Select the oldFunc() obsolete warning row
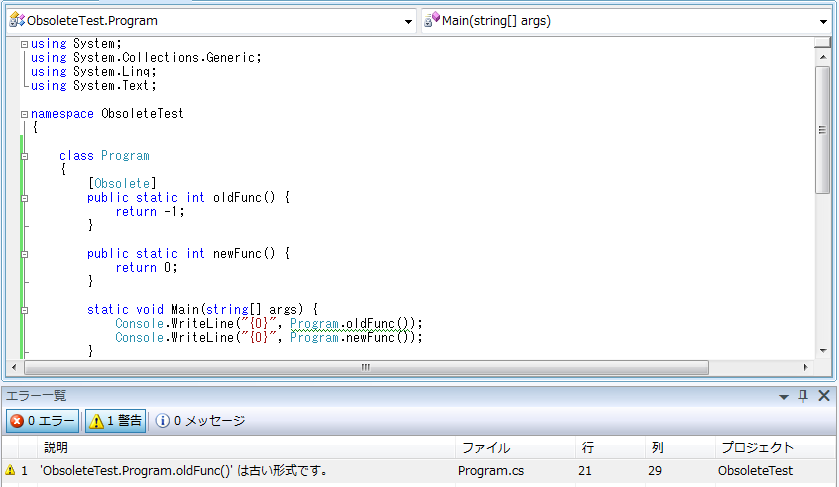 420,471
